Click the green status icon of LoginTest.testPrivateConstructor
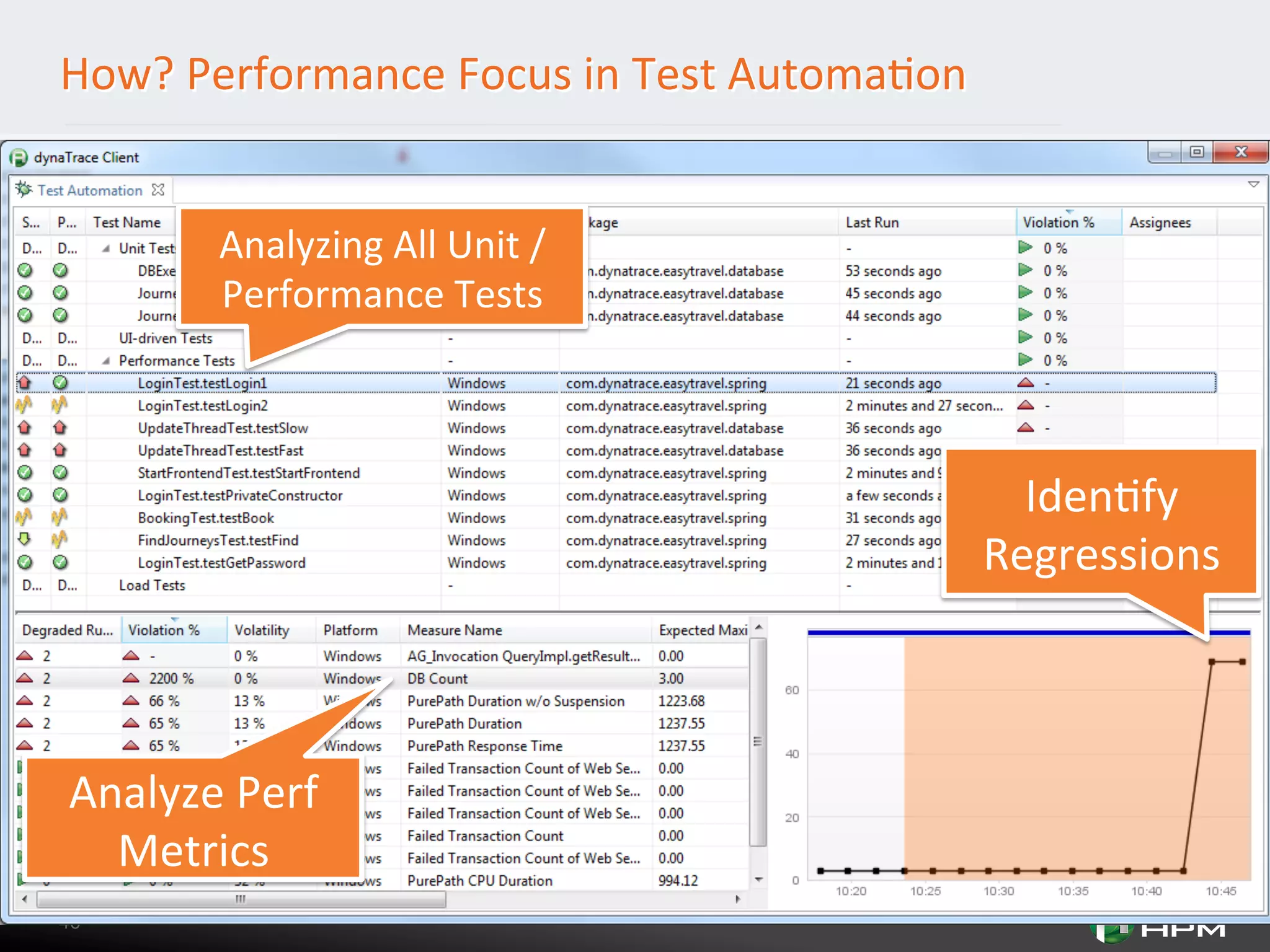1270x952 pixels. tap(25, 495)
